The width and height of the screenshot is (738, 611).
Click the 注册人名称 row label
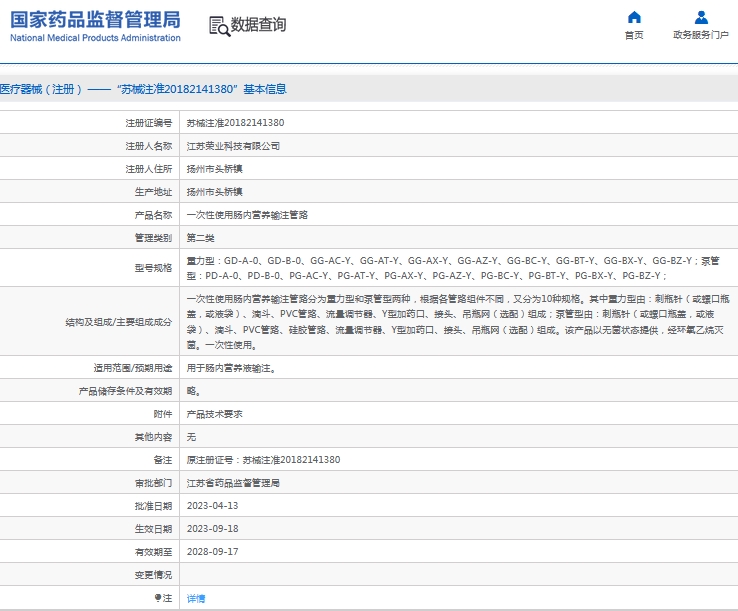coord(149,146)
